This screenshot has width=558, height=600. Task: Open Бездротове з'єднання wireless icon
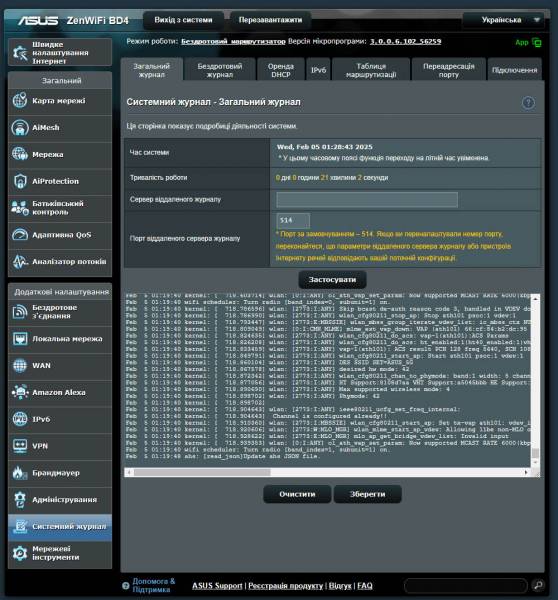(x=20, y=311)
